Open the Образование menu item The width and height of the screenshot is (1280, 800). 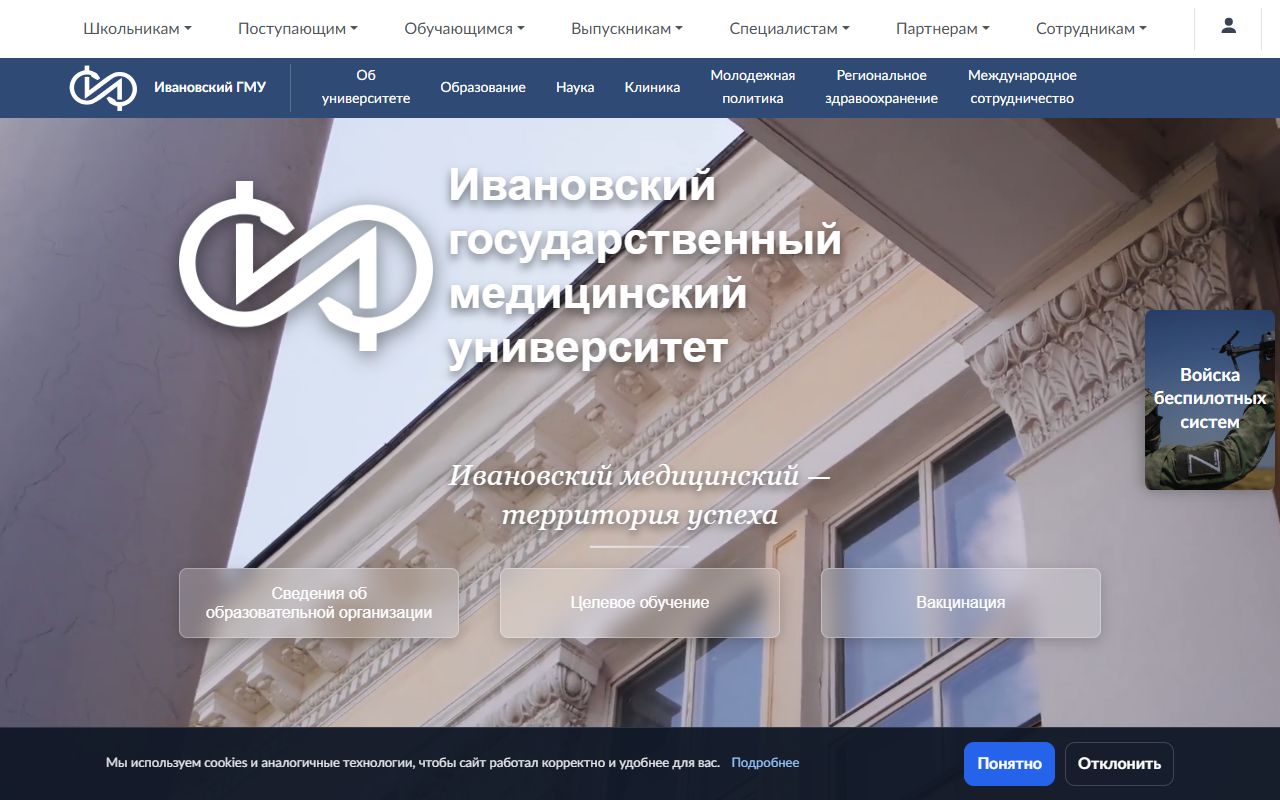483,87
